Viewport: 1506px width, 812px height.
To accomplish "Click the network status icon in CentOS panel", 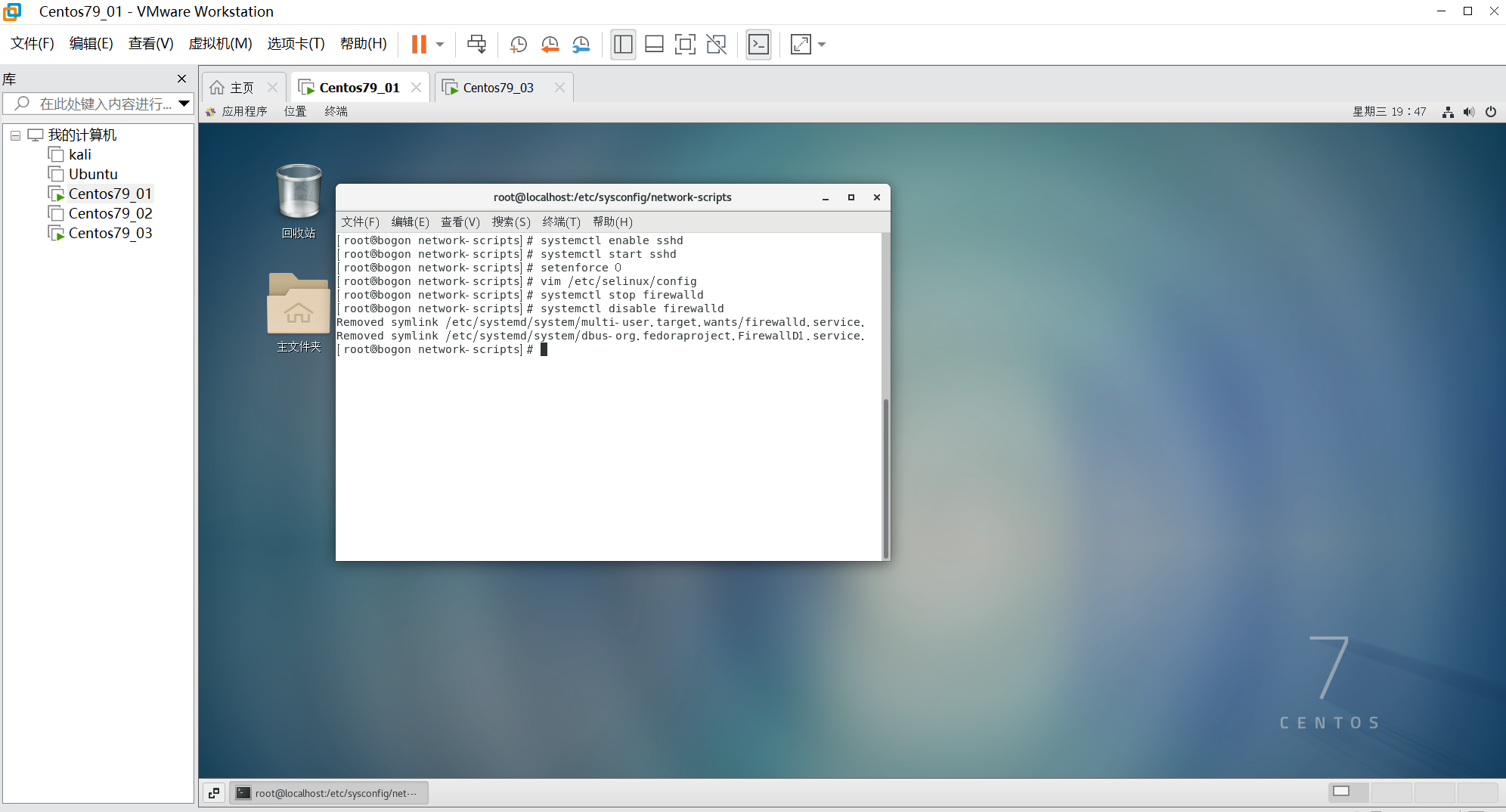I will point(1448,112).
